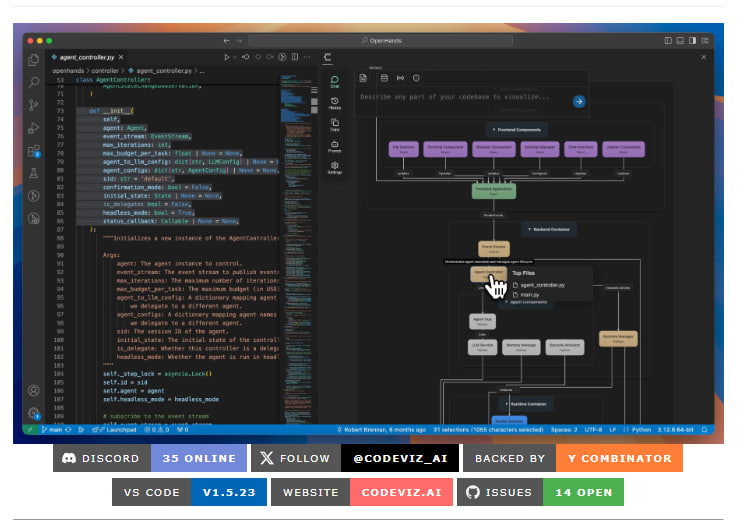
Task: Click the OpenHands command center search box
Action: tap(381, 41)
